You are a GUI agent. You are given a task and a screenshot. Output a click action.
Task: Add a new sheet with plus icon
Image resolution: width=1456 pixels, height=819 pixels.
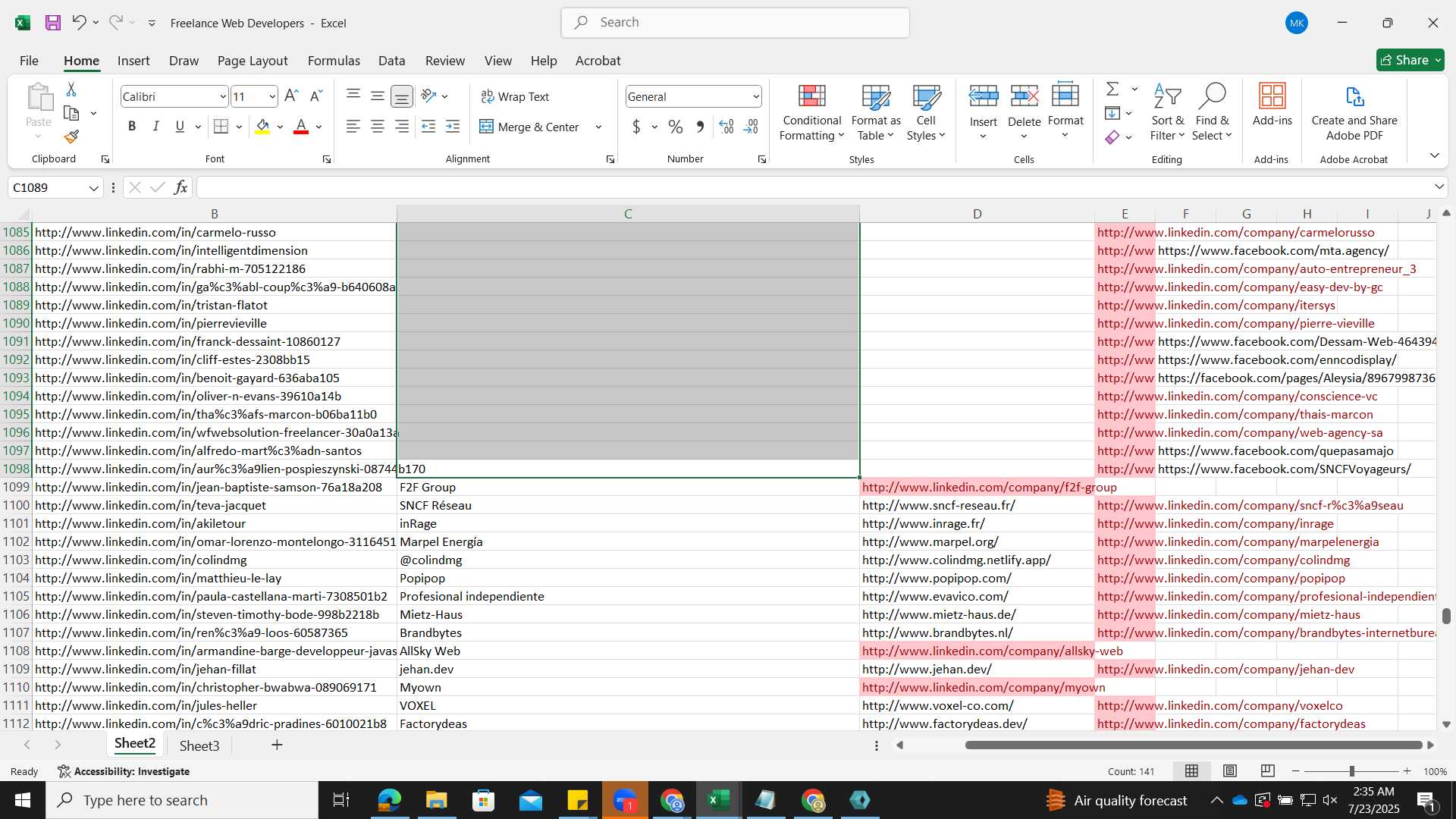coord(277,745)
